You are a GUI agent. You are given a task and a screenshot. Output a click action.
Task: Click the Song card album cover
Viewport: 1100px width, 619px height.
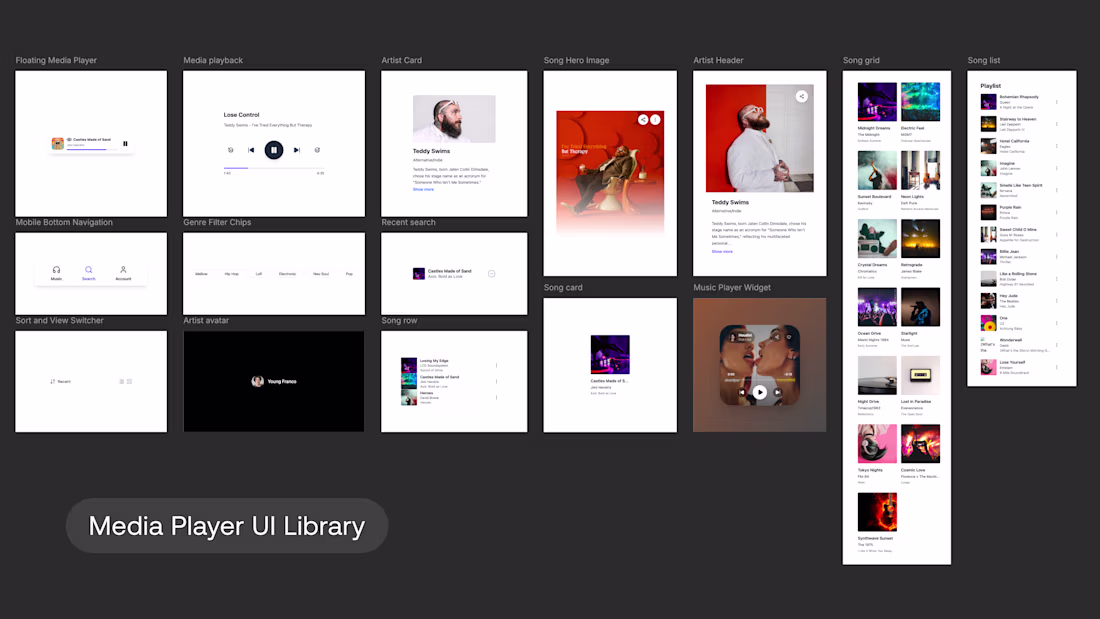pyautogui.click(x=610, y=354)
